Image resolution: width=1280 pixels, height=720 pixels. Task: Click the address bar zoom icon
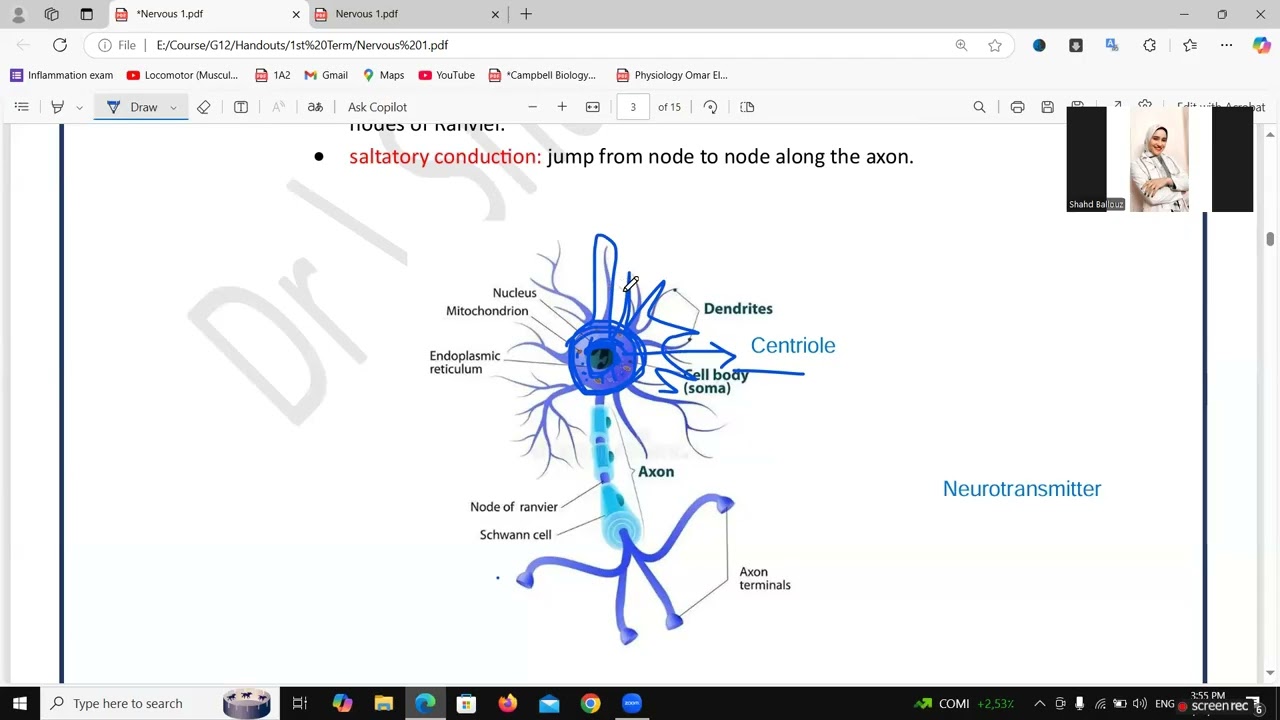click(x=961, y=45)
